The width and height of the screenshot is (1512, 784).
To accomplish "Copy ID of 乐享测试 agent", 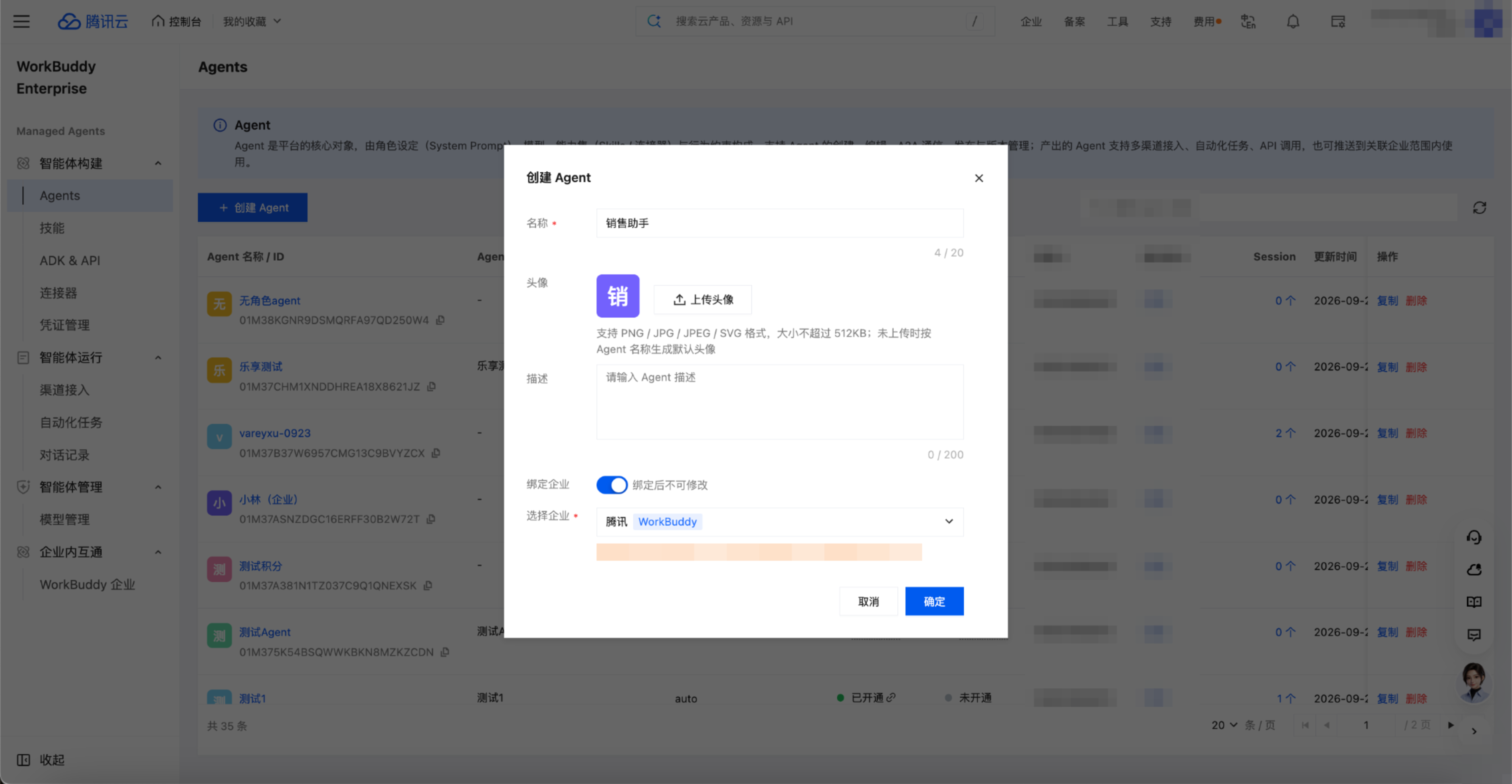I will (x=431, y=386).
